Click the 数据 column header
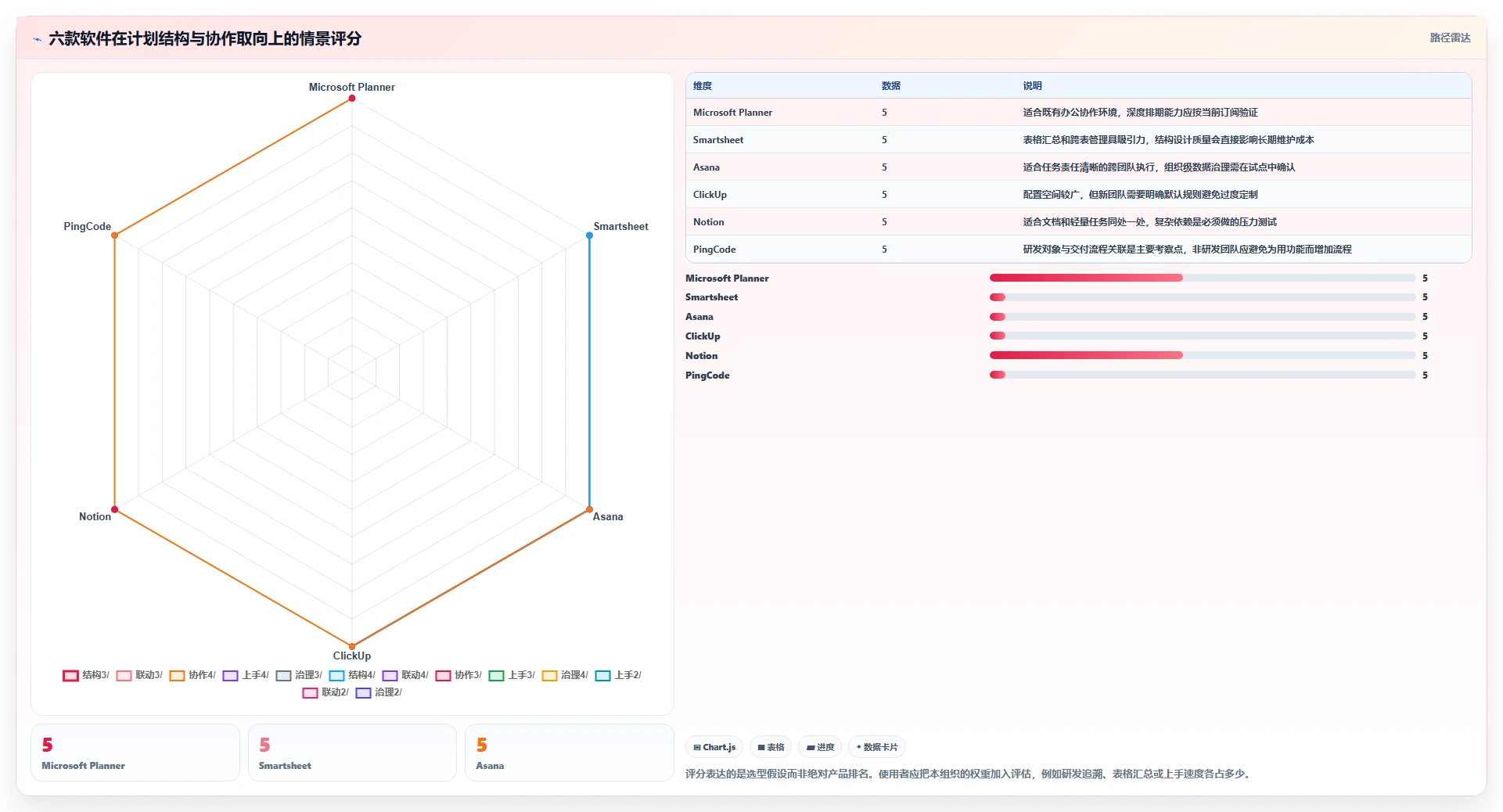Image resolution: width=1503 pixels, height=812 pixels. tap(891, 86)
